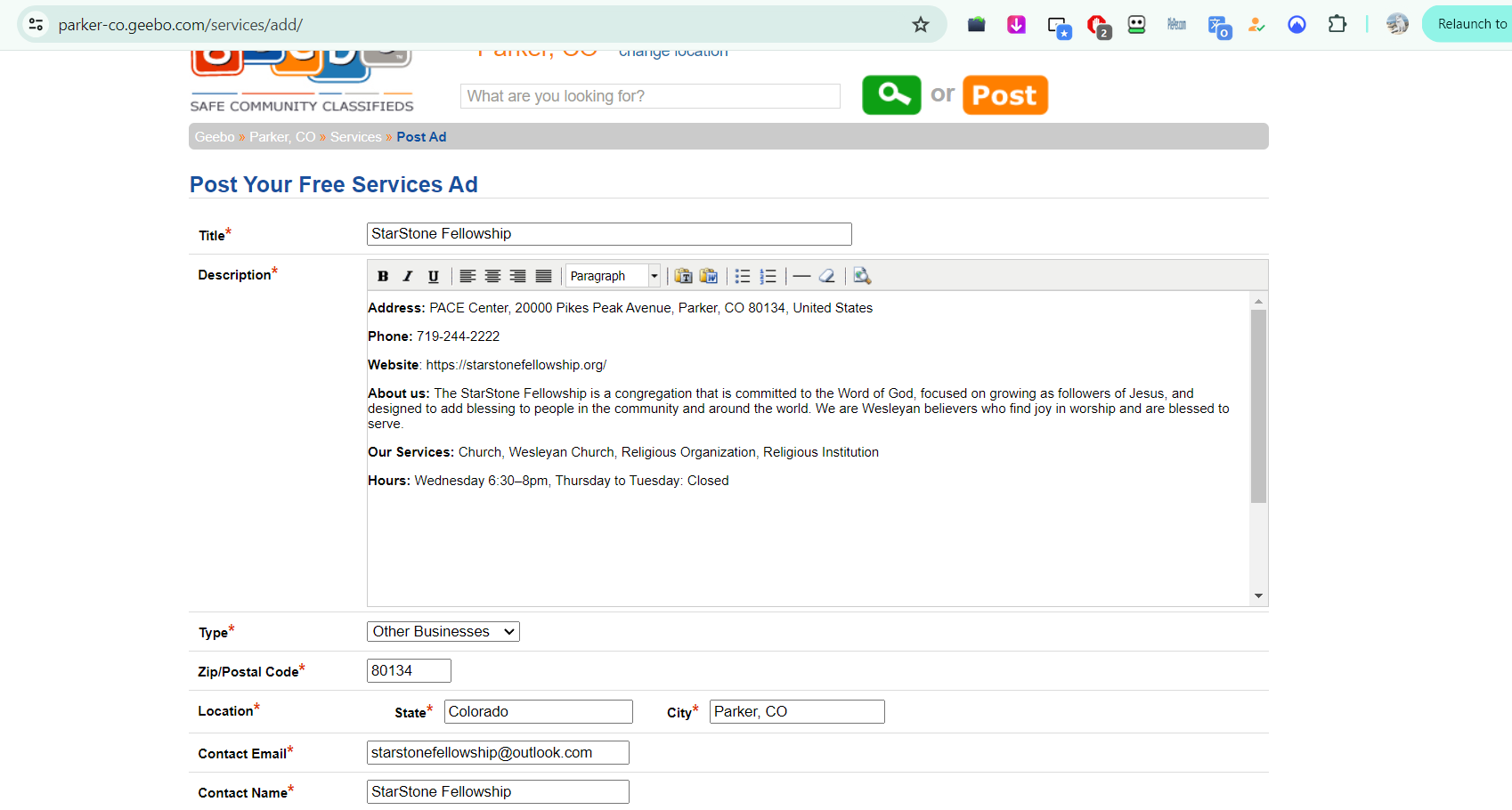Click the orange Post button

(1005, 95)
